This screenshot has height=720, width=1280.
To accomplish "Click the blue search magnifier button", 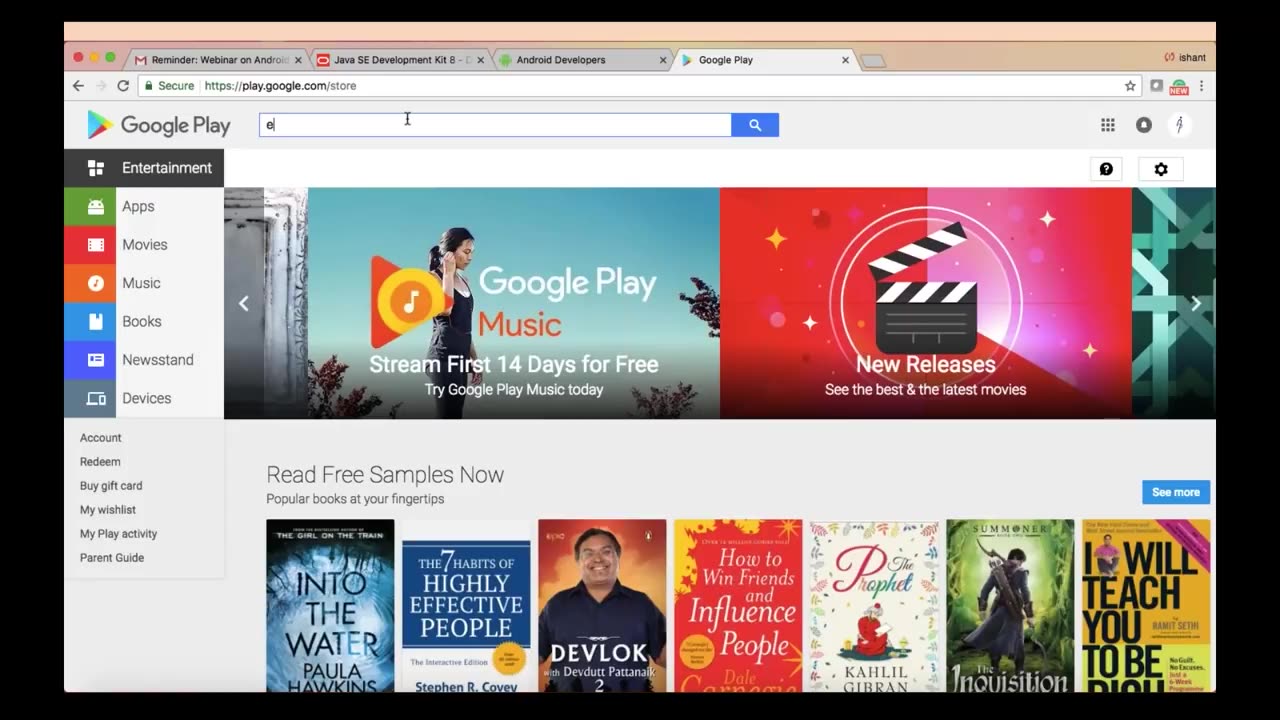I will click(755, 125).
